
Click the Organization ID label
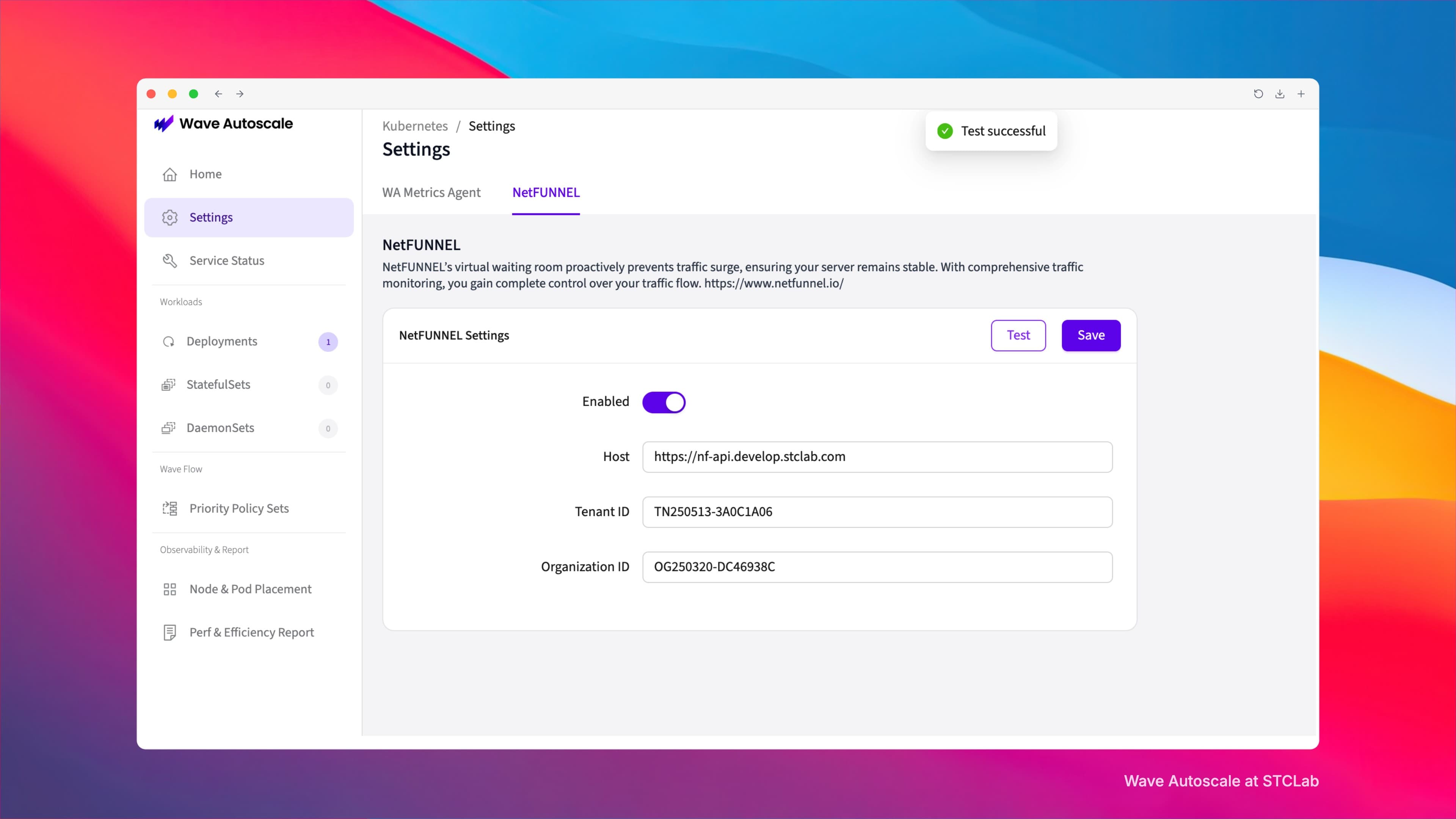(x=585, y=567)
